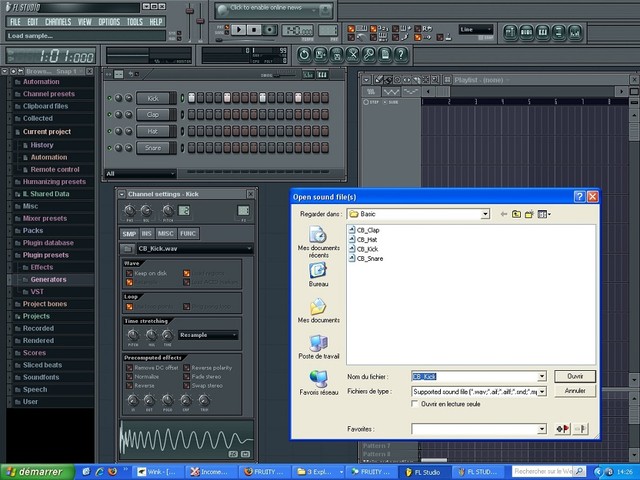Open the Step Sequencer shortcut icon

527,32
